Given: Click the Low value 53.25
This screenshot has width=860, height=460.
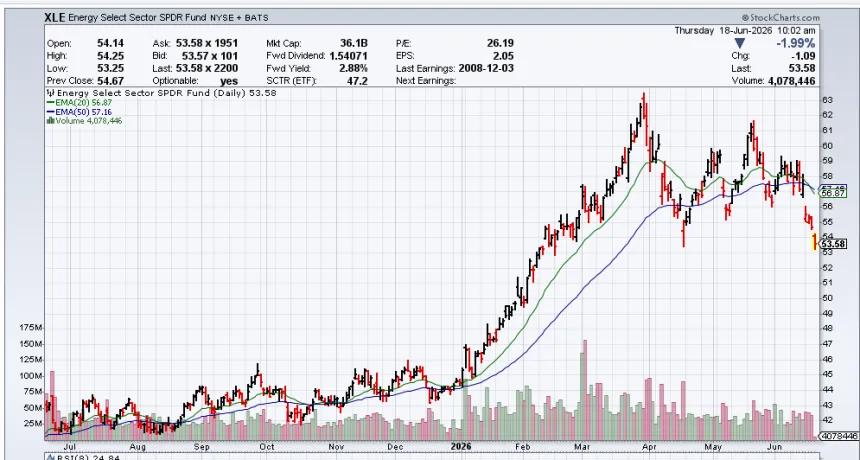Looking at the screenshot, I should 110,68.
